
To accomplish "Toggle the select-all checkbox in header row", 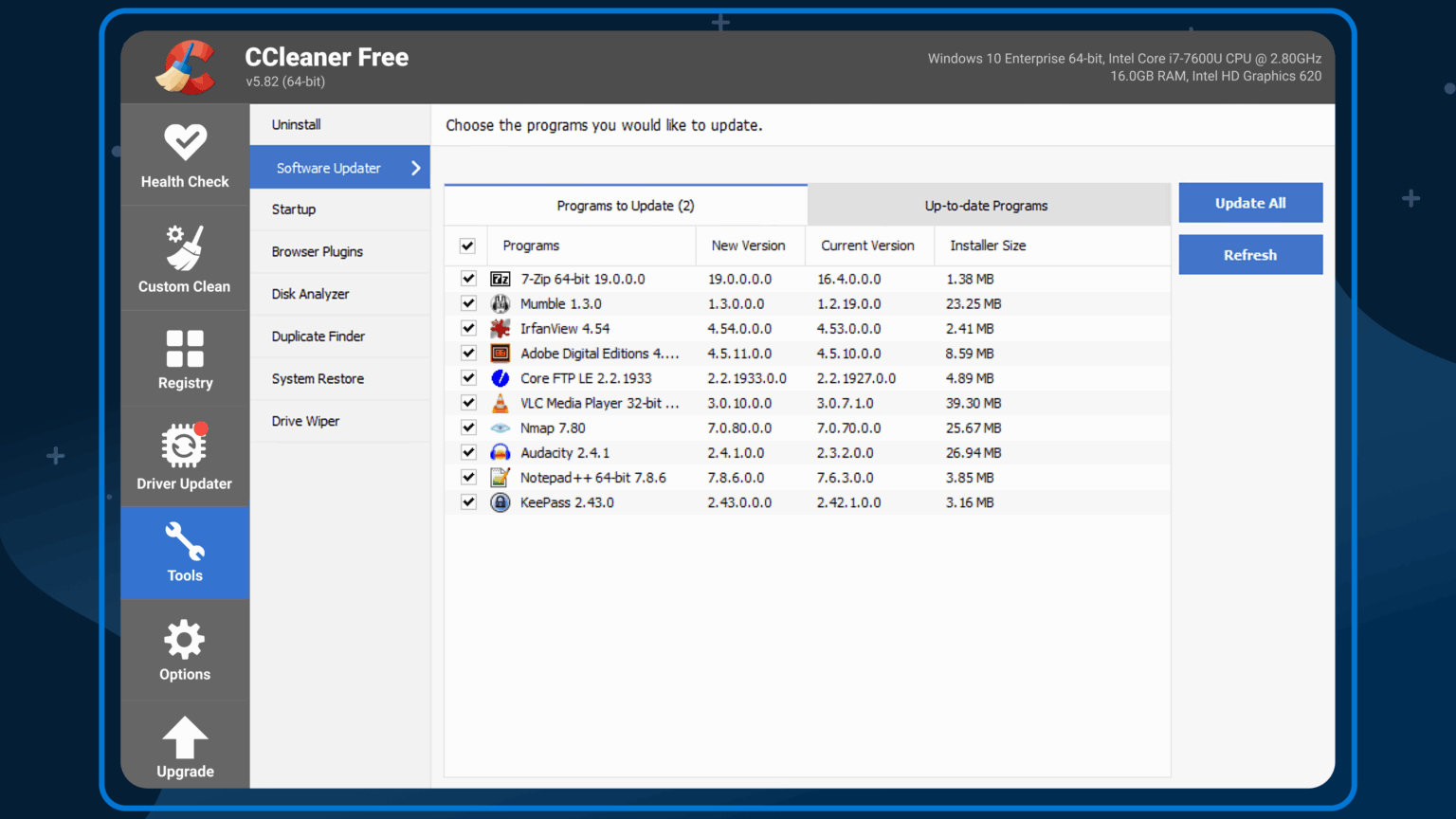I will (467, 245).
